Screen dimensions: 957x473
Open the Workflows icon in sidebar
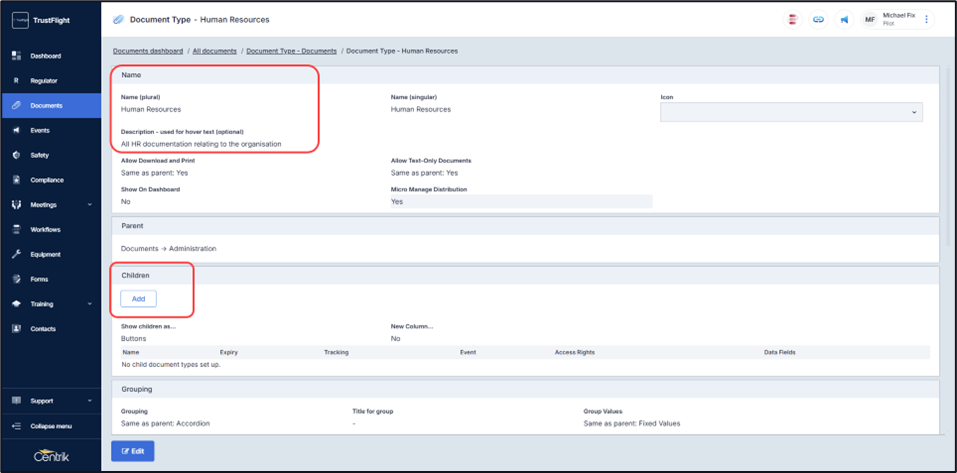coord(16,229)
